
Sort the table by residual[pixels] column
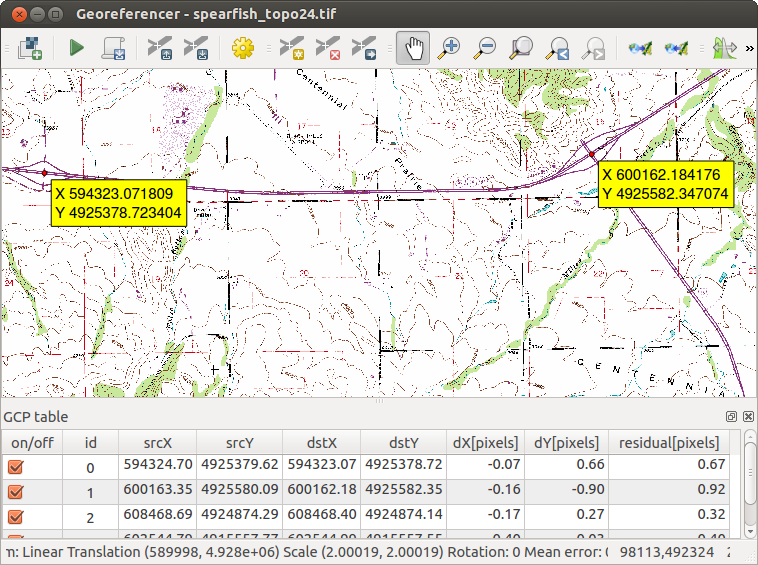[669, 443]
